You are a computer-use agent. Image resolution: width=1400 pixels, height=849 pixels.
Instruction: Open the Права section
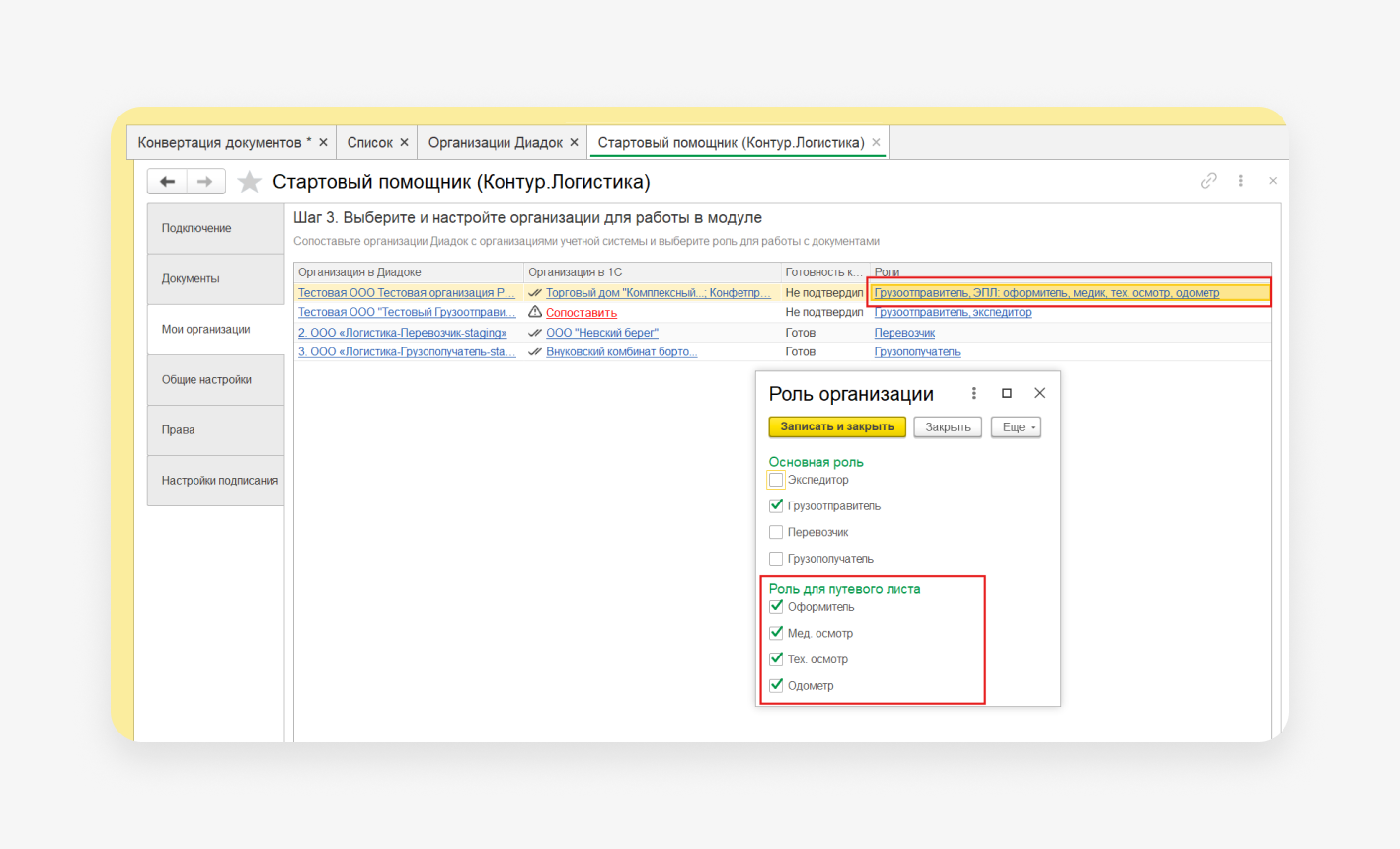215,430
